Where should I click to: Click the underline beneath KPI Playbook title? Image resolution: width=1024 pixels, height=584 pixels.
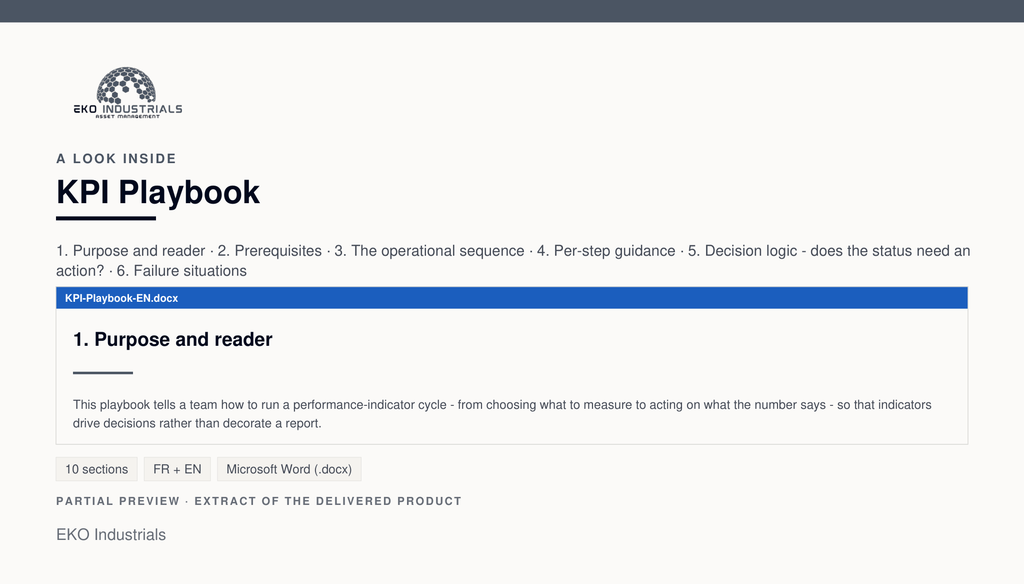click(106, 218)
